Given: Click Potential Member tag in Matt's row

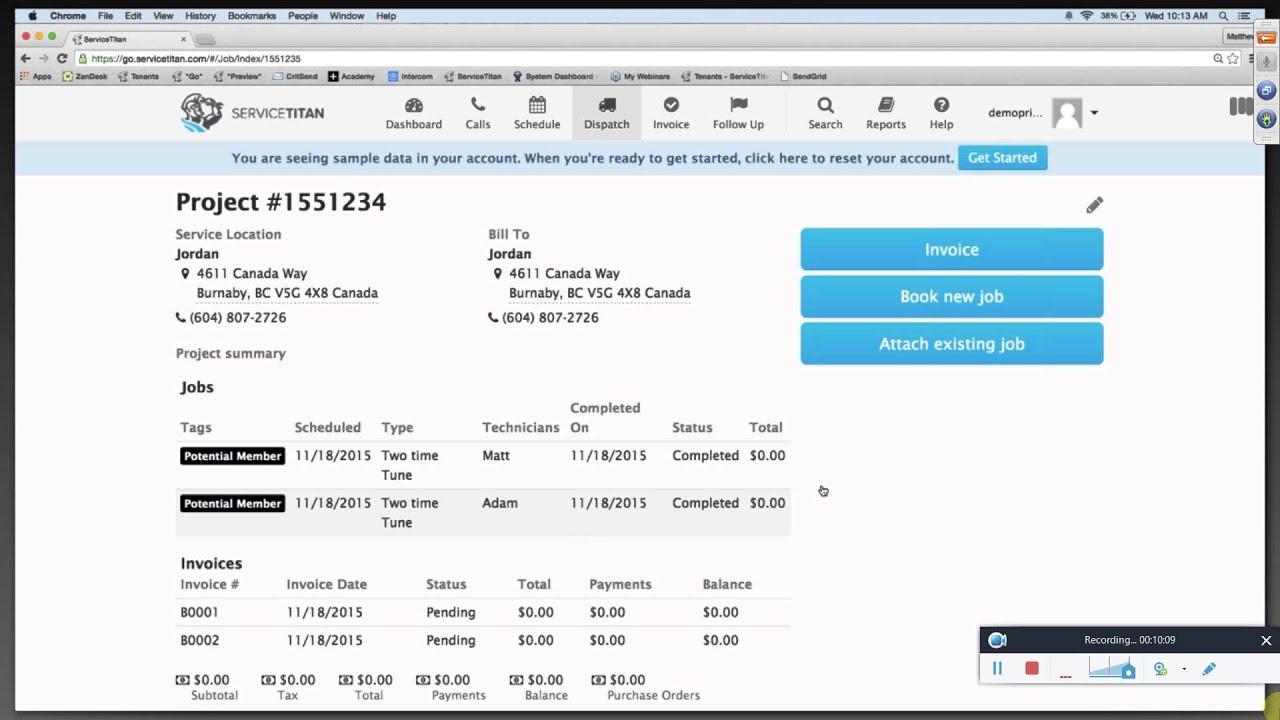Looking at the screenshot, I should tap(232, 456).
